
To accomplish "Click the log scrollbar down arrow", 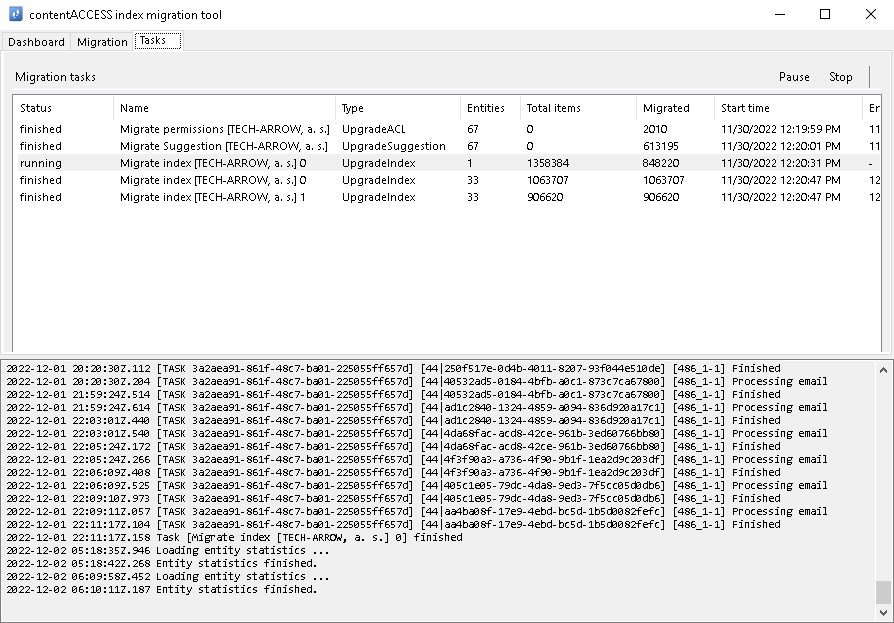I will click(883, 613).
